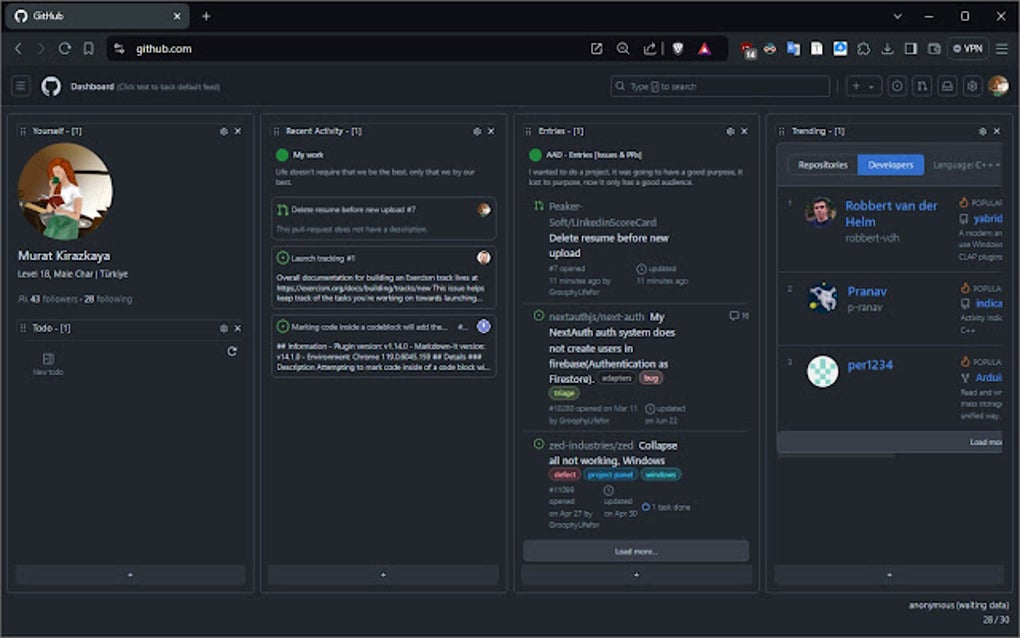1020x638 pixels.
Task: Click the create new (+) icon in header
Action: [857, 86]
